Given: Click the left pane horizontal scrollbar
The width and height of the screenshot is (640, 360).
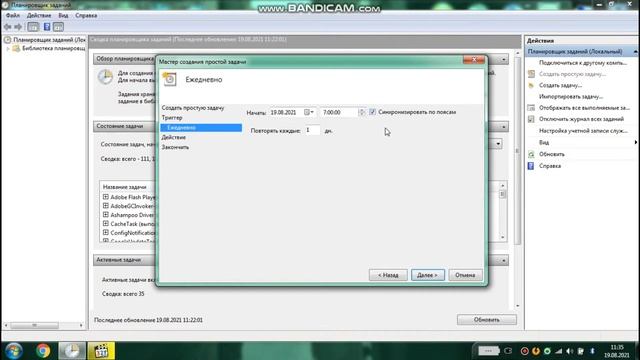Looking at the screenshot, I should (43, 325).
